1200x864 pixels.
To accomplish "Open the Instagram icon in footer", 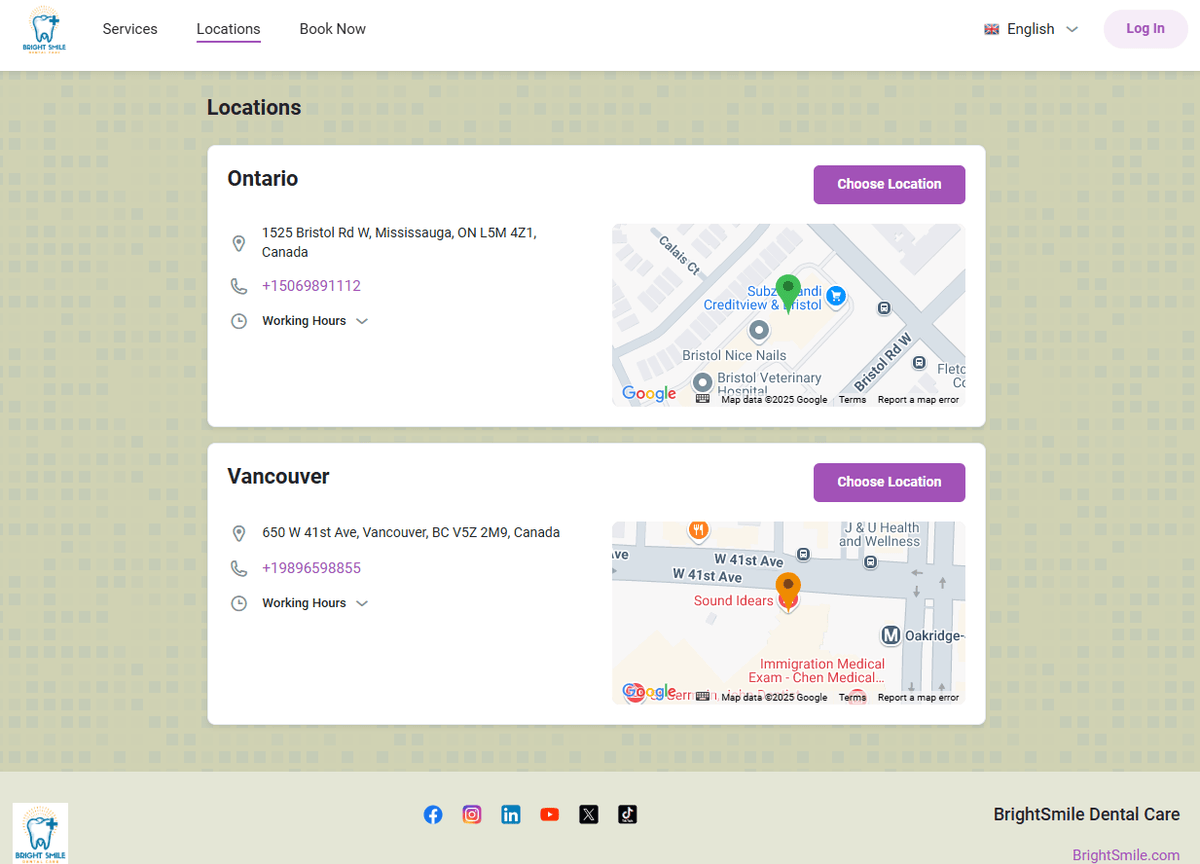I will (x=472, y=815).
